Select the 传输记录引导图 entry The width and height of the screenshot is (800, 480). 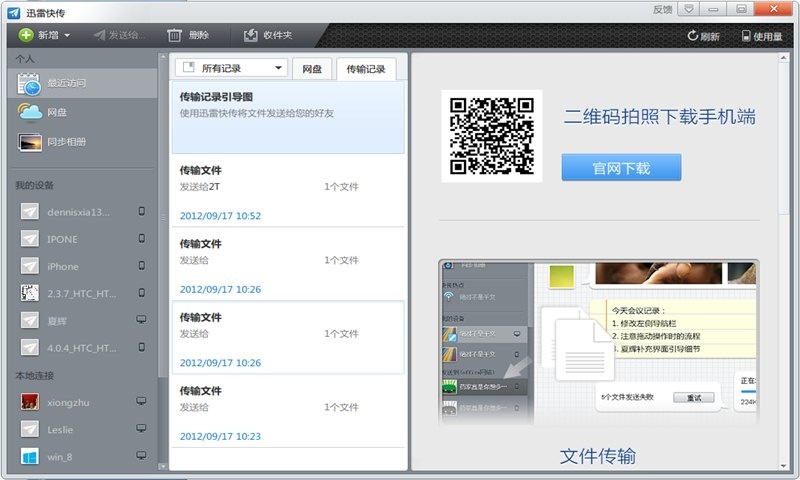click(288, 117)
